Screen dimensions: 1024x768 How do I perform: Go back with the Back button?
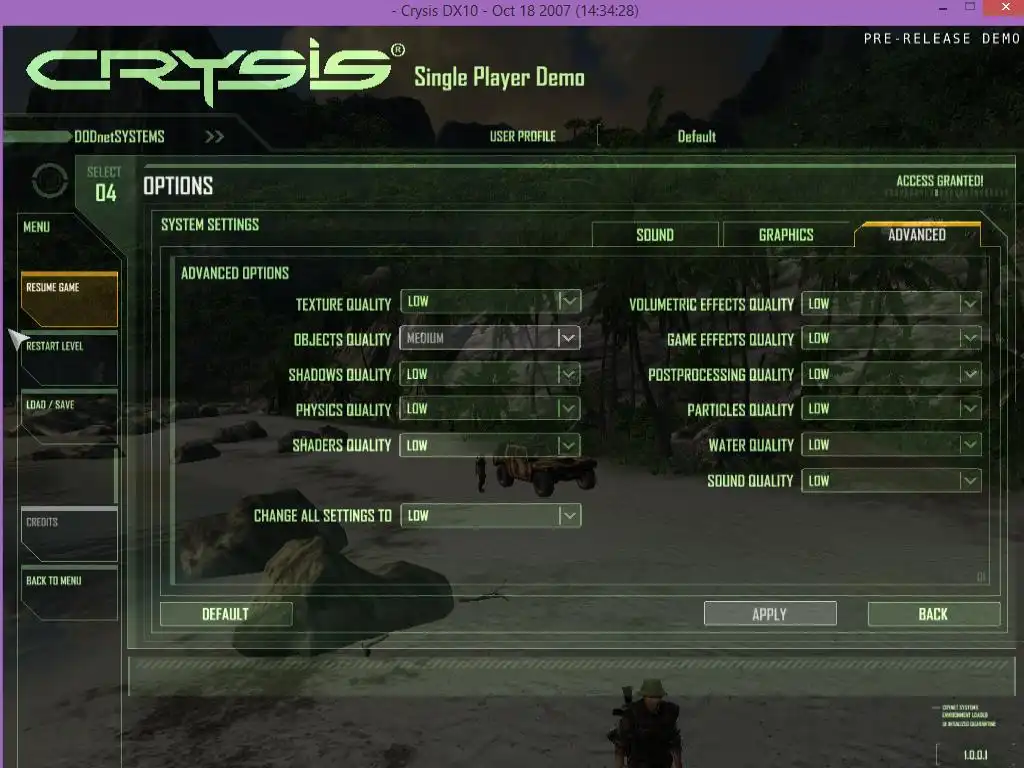934,614
